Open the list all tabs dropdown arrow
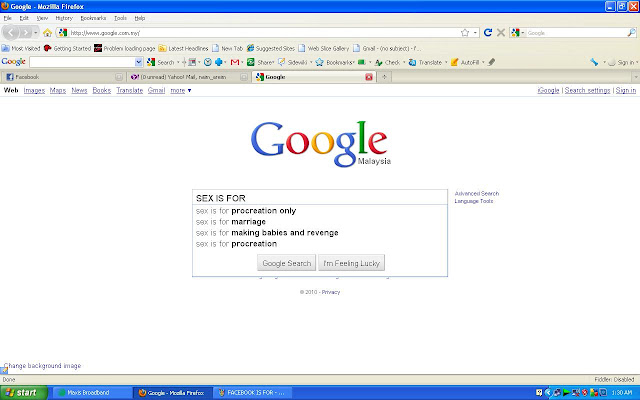640x400 pixels. coord(635,77)
